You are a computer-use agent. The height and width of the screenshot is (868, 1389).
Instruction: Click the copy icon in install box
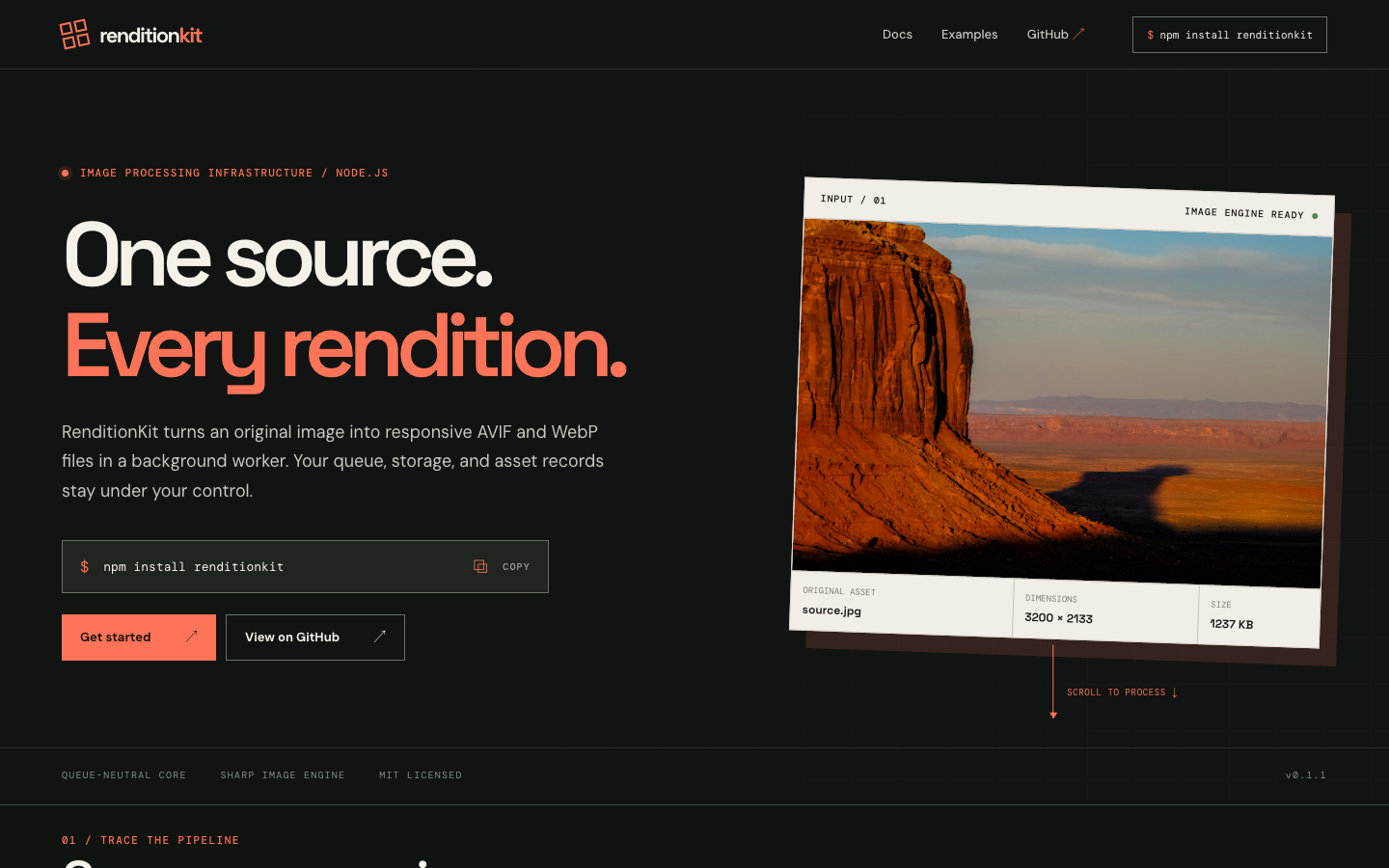click(x=480, y=566)
